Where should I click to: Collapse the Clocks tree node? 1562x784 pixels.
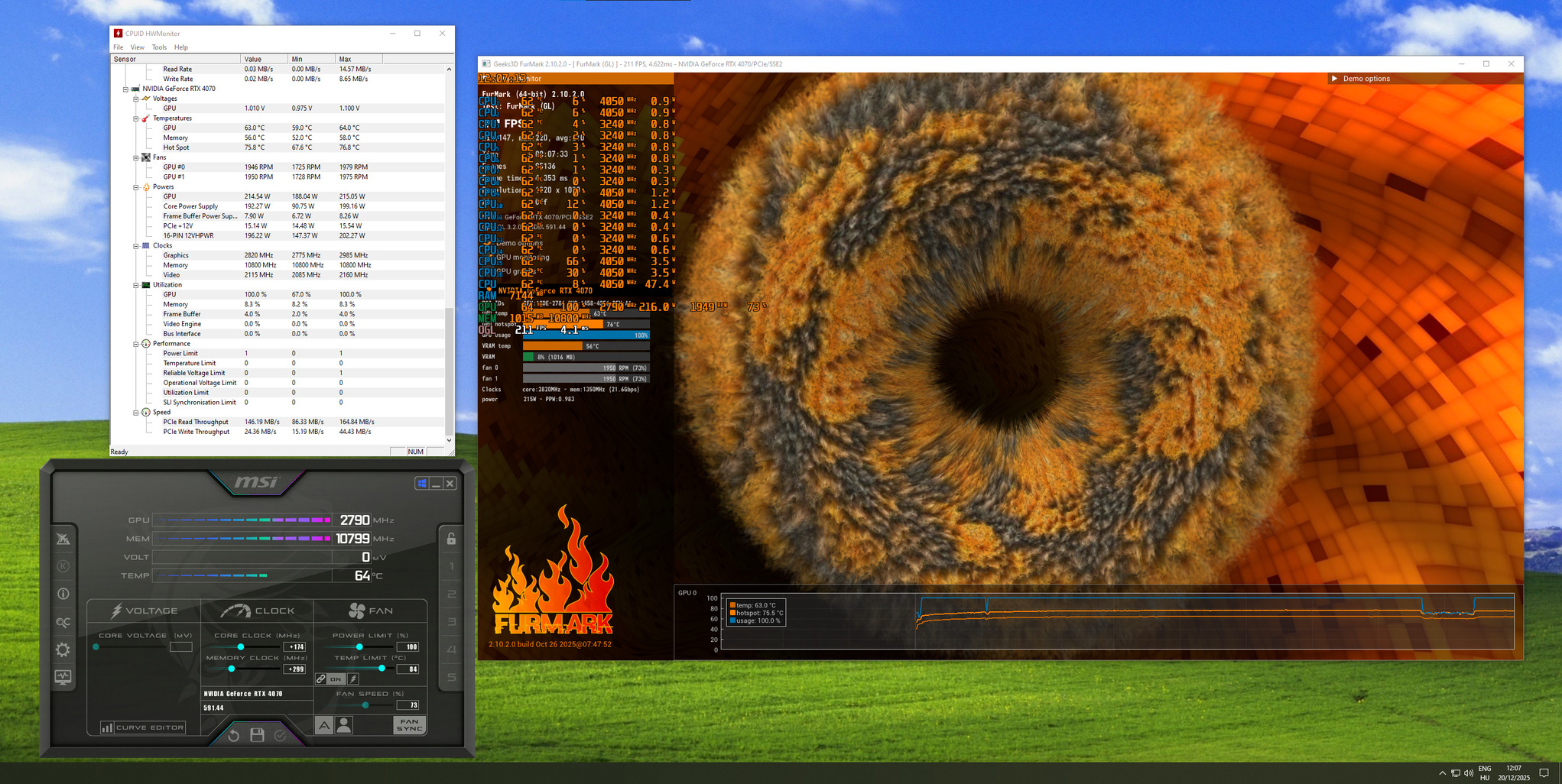coord(136,246)
